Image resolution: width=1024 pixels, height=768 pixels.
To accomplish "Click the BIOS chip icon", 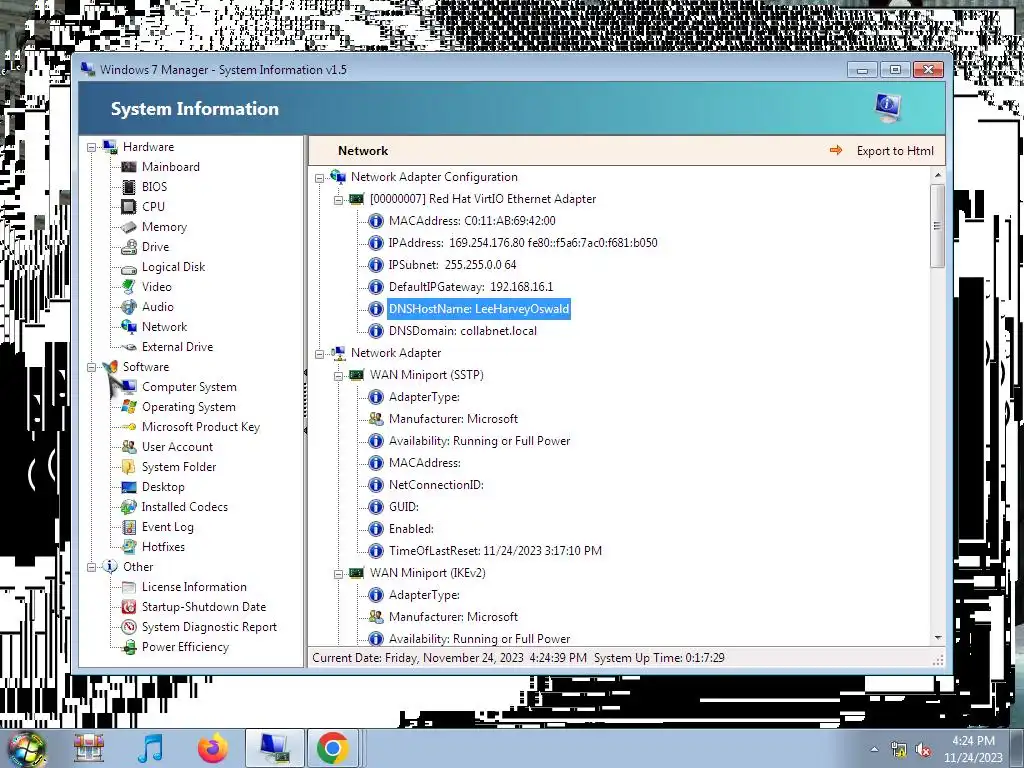I will [x=129, y=187].
